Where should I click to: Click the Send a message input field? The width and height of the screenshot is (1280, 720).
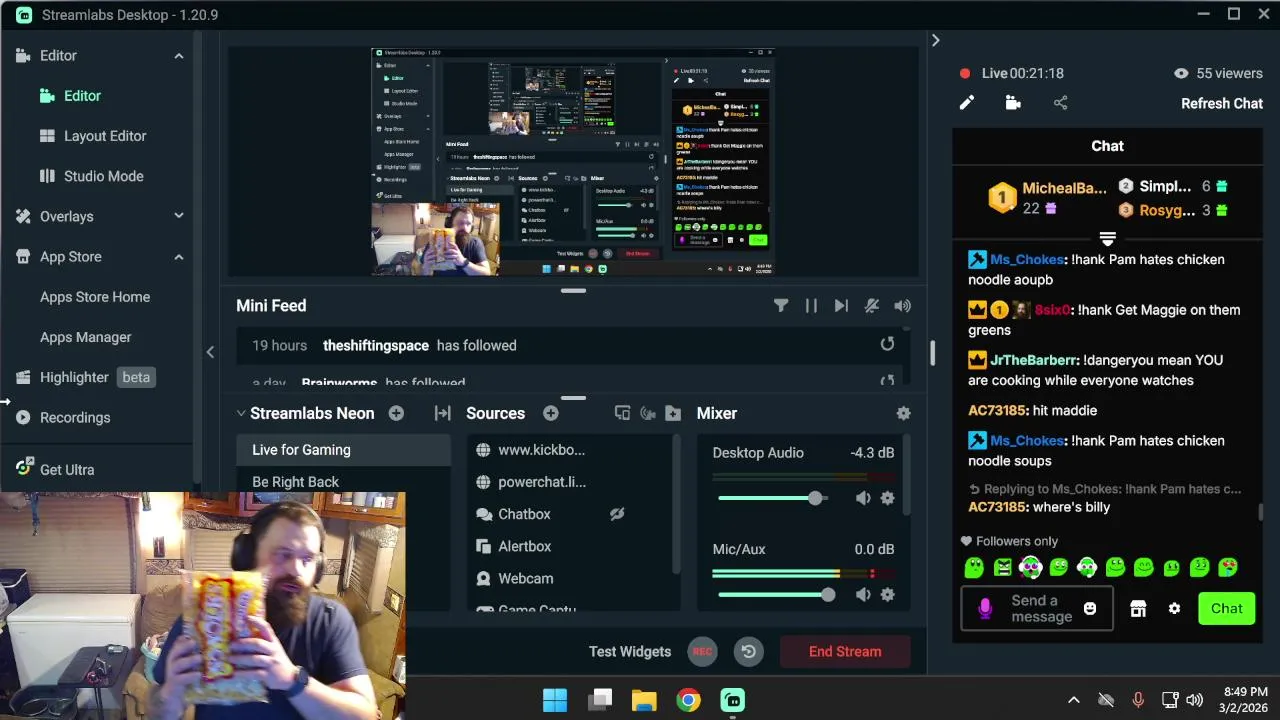tap(1037, 608)
